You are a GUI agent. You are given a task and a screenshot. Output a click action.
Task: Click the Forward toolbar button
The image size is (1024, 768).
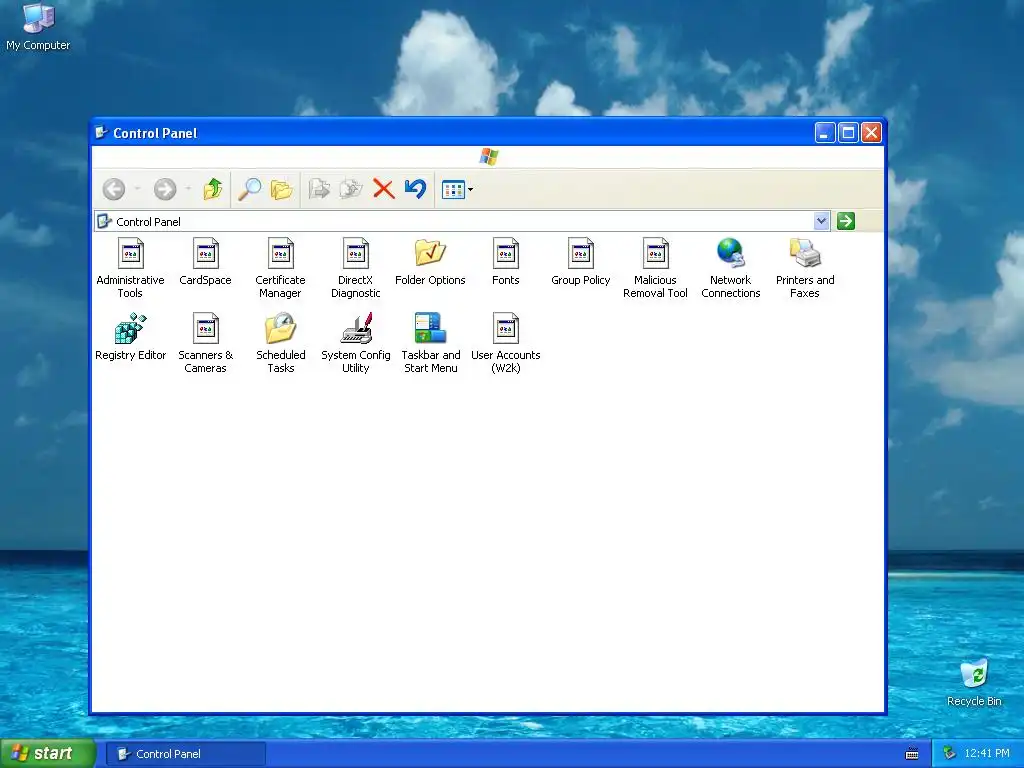pyautogui.click(x=165, y=189)
